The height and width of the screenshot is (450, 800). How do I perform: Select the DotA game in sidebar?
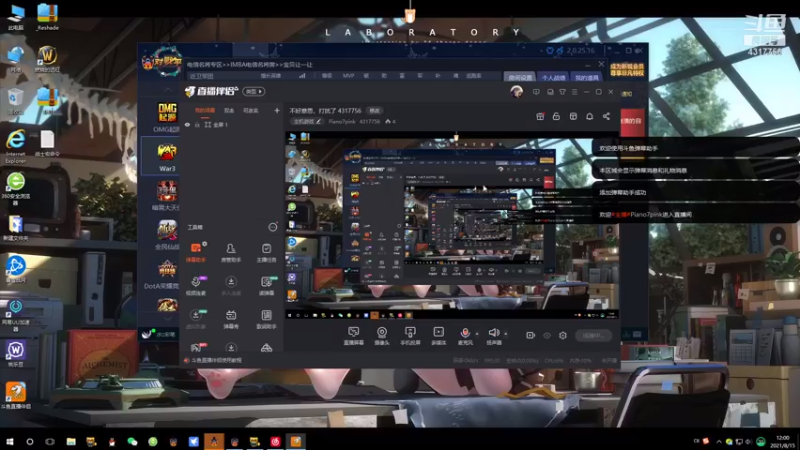[x=162, y=274]
